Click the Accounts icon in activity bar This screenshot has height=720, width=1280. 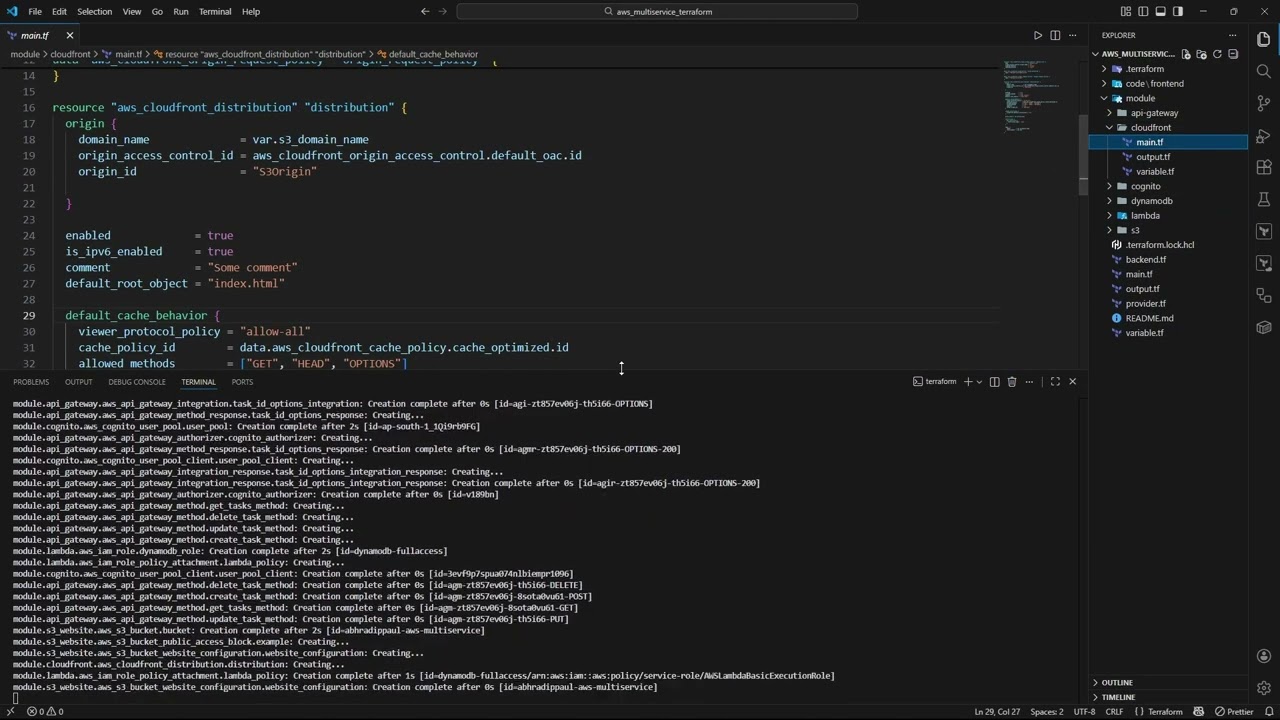click(x=1264, y=656)
